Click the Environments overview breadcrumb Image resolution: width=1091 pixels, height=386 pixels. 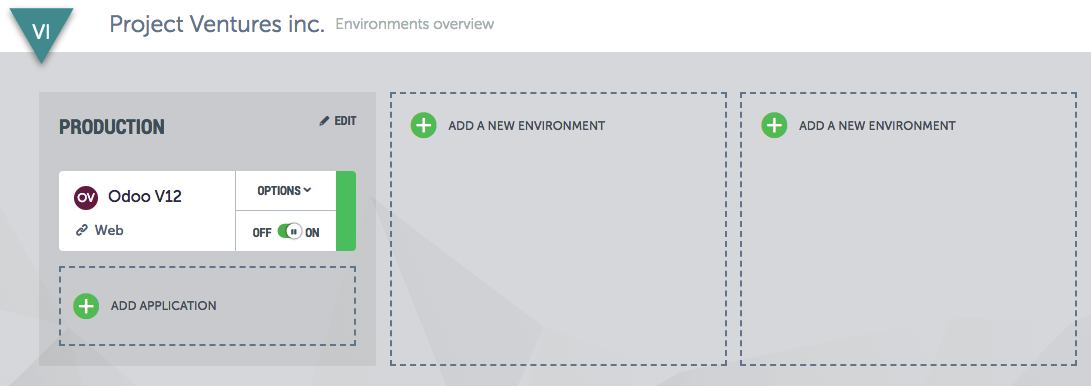[415, 24]
